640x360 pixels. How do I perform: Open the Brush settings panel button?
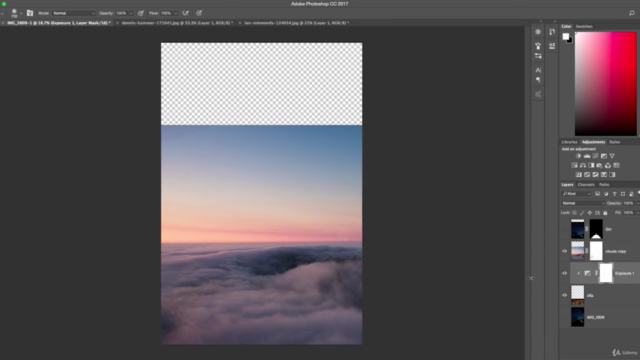[x=30, y=13]
